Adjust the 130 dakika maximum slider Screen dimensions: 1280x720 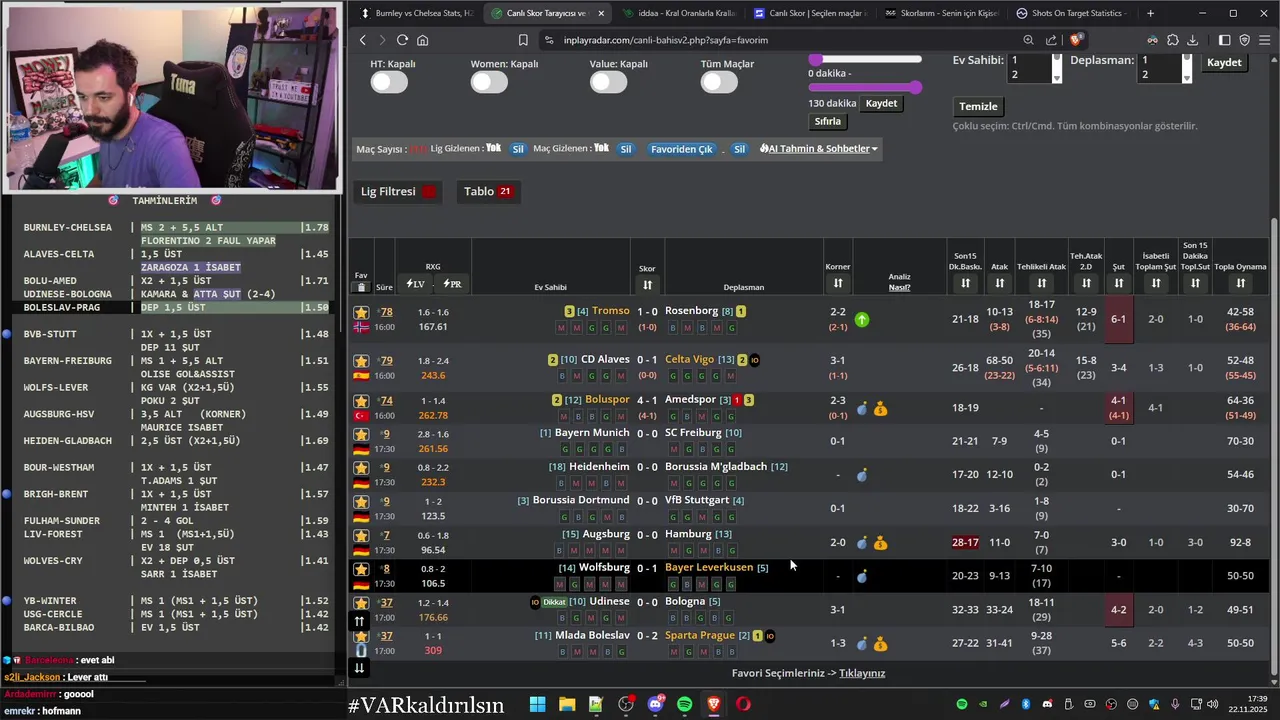(x=915, y=87)
